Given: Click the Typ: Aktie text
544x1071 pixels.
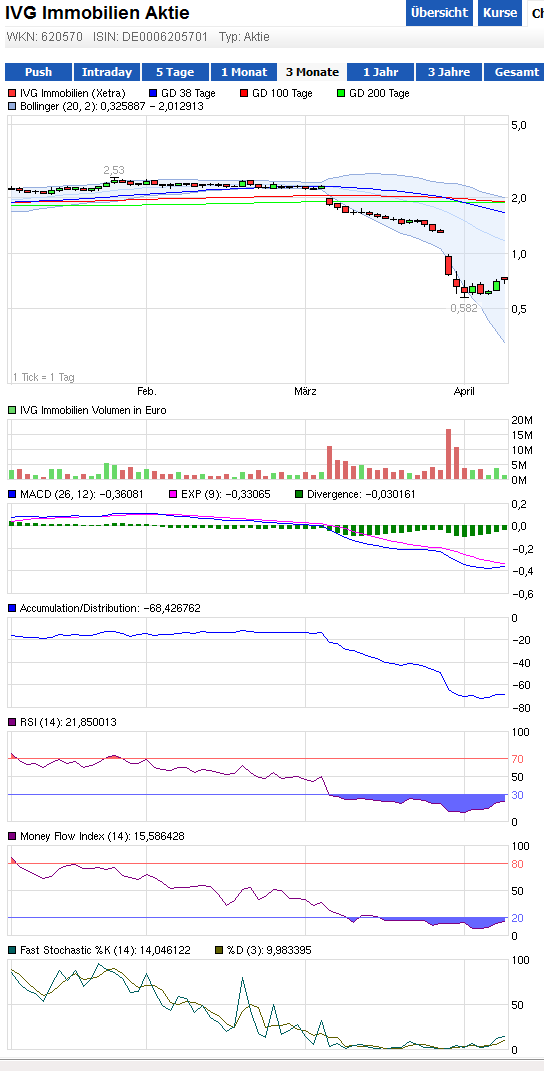Looking at the screenshot, I should coord(244,37).
